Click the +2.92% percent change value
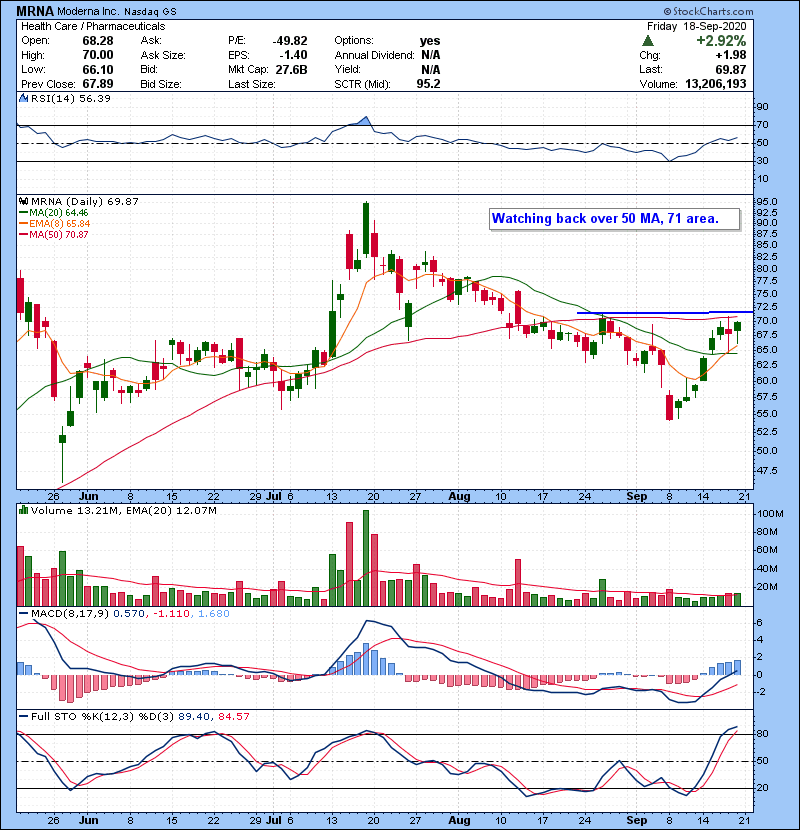 coord(721,41)
